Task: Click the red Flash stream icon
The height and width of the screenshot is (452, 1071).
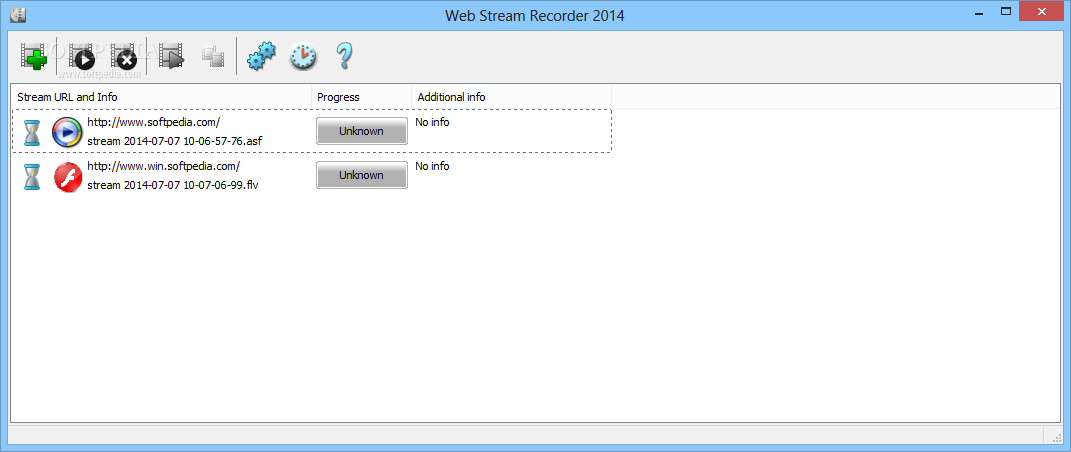Action: (x=68, y=177)
